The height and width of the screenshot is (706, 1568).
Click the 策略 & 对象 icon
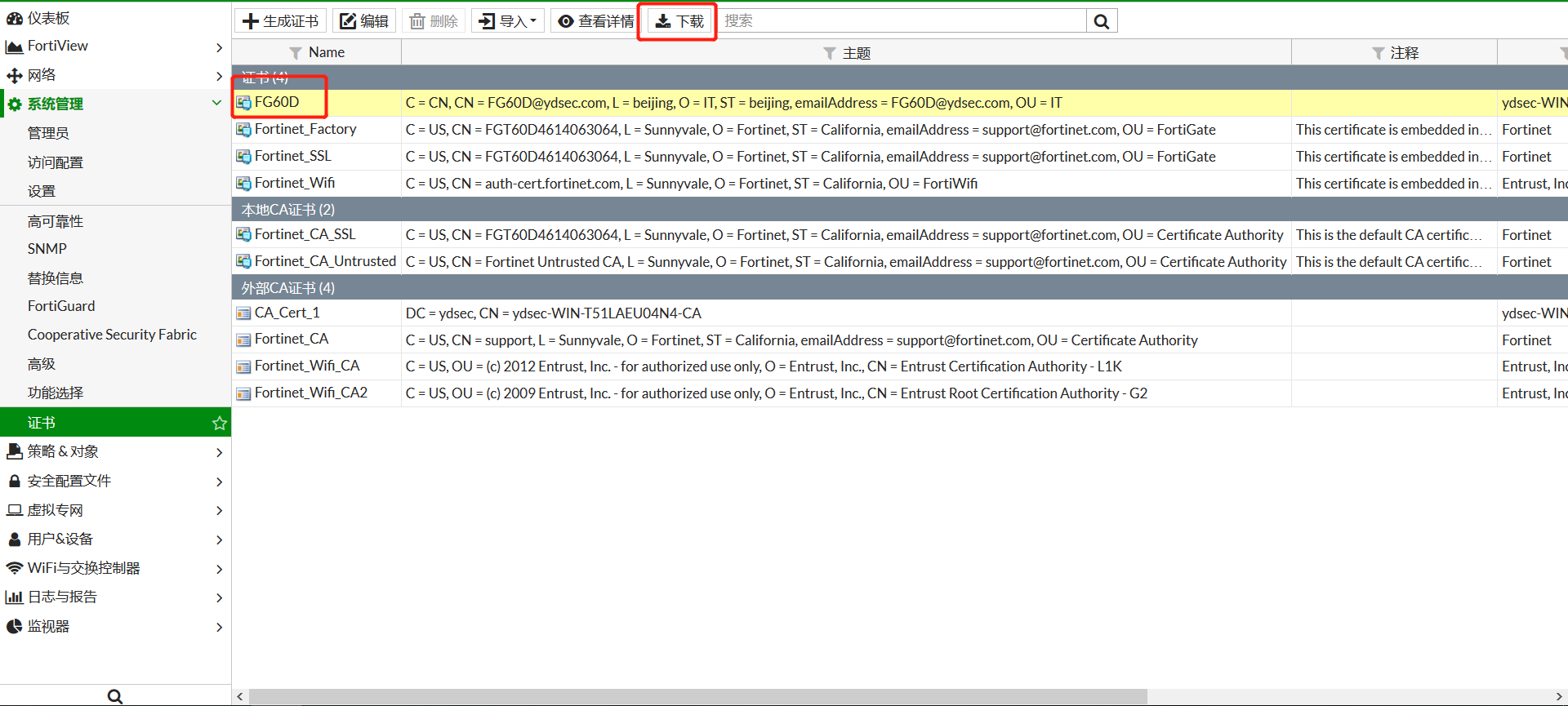tap(14, 451)
